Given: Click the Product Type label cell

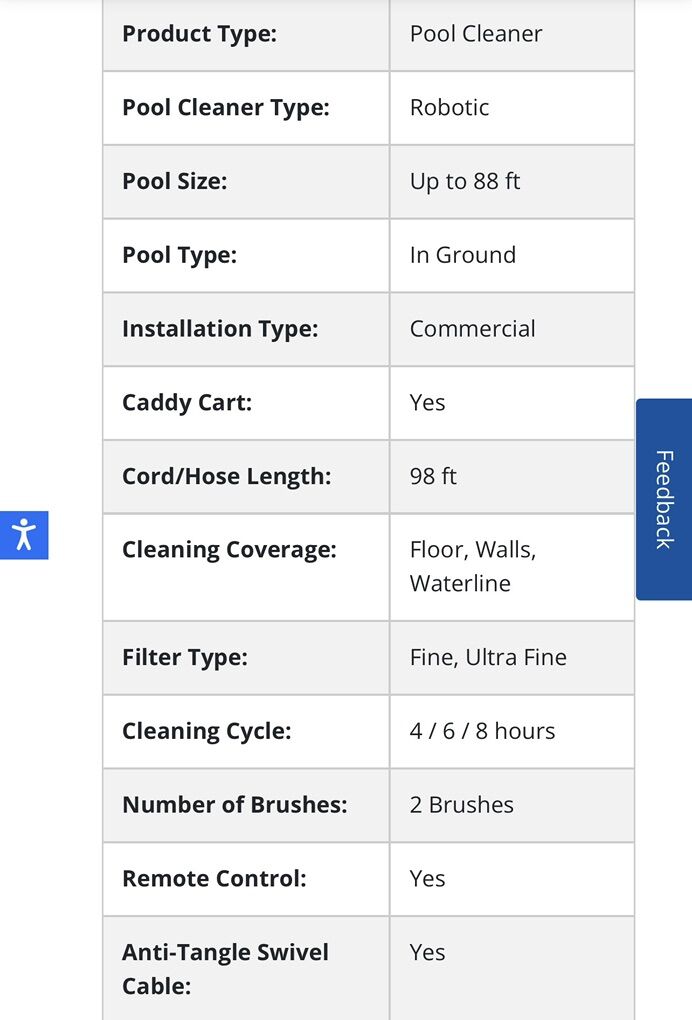Looking at the screenshot, I should click(199, 34).
